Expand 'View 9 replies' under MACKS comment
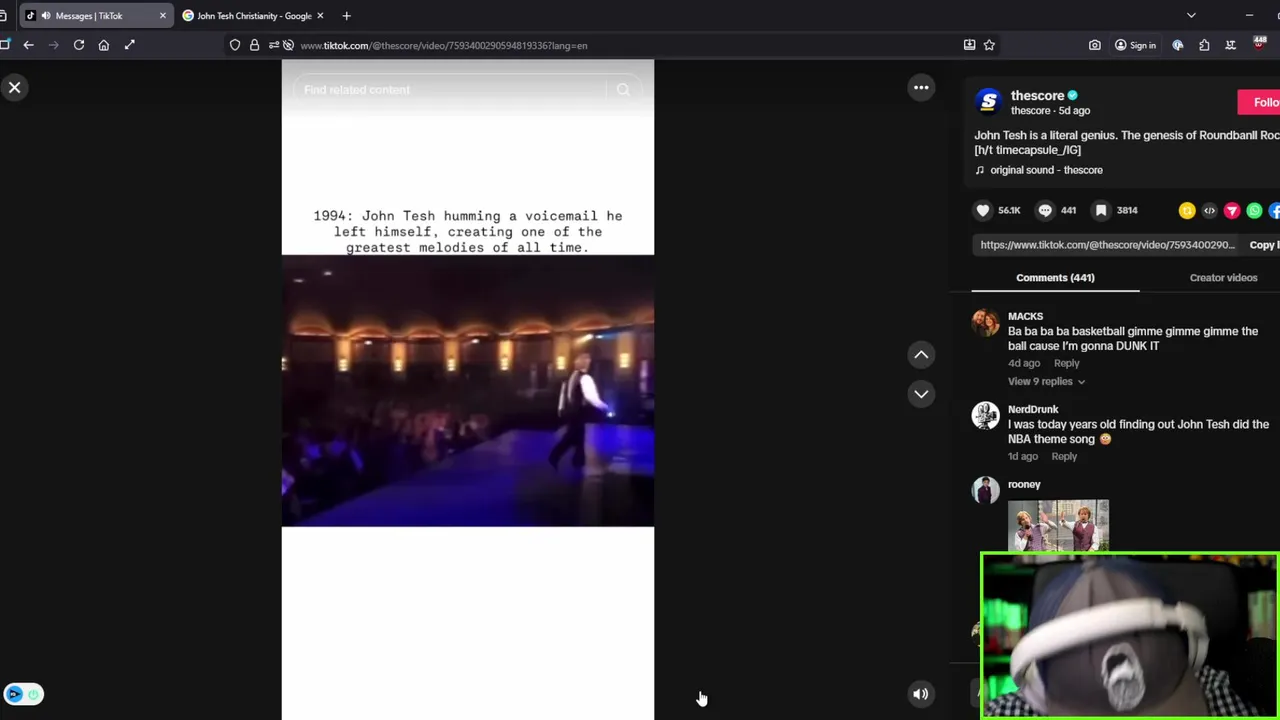Image resolution: width=1280 pixels, height=720 pixels. (x=1046, y=381)
